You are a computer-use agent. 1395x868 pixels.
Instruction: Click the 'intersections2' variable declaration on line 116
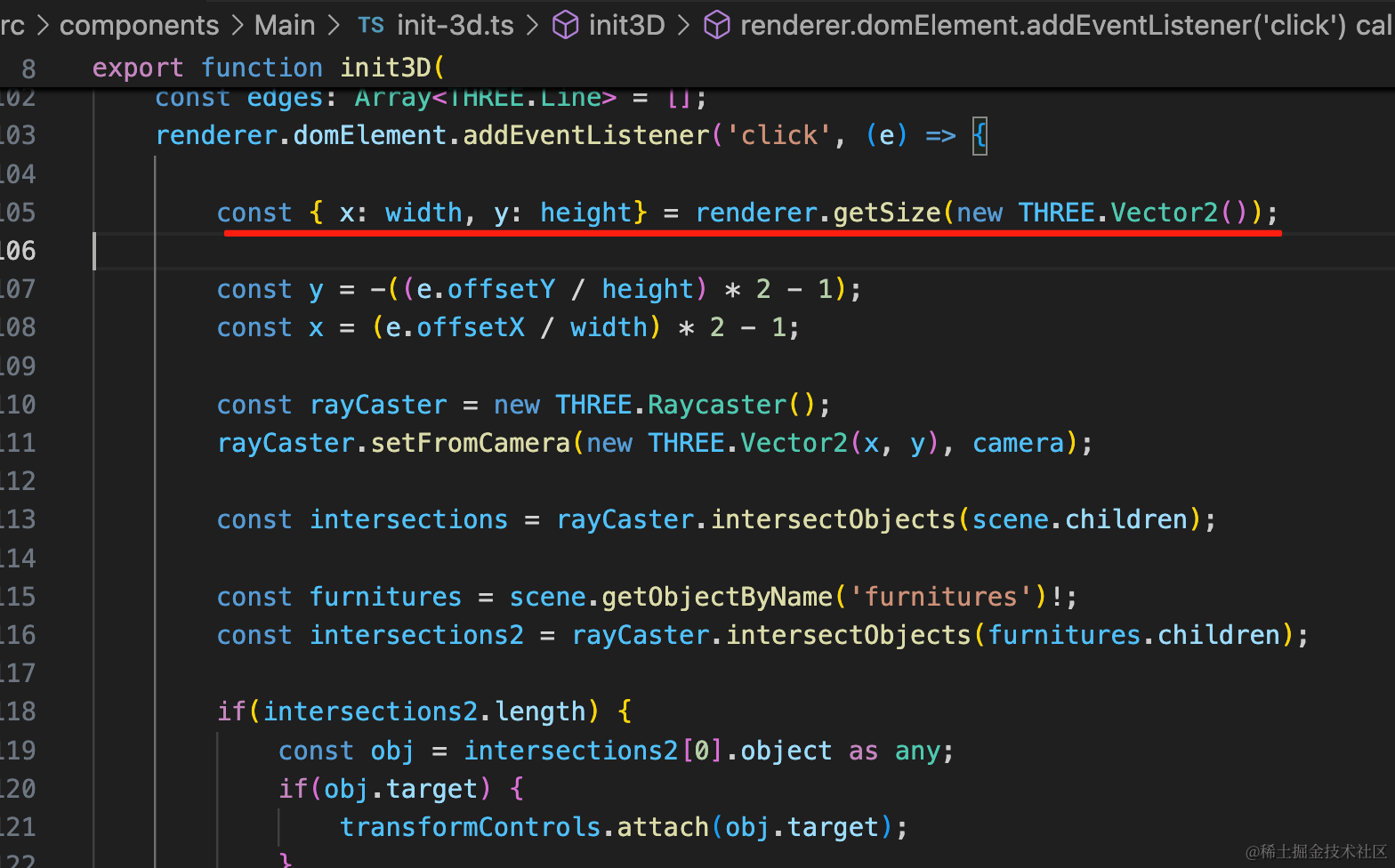(416, 635)
